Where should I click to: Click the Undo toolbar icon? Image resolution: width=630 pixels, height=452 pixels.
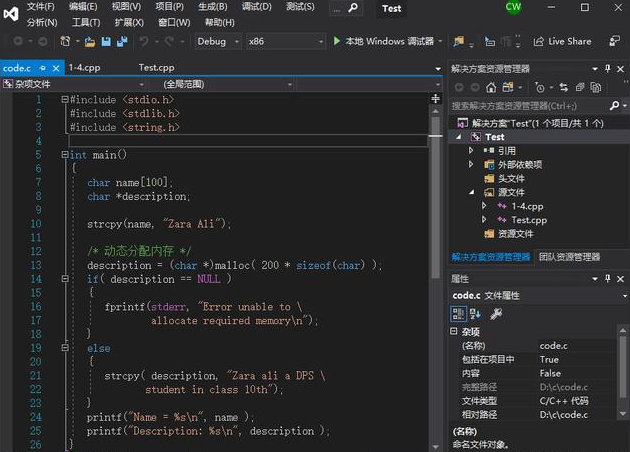pyautogui.click(x=145, y=41)
